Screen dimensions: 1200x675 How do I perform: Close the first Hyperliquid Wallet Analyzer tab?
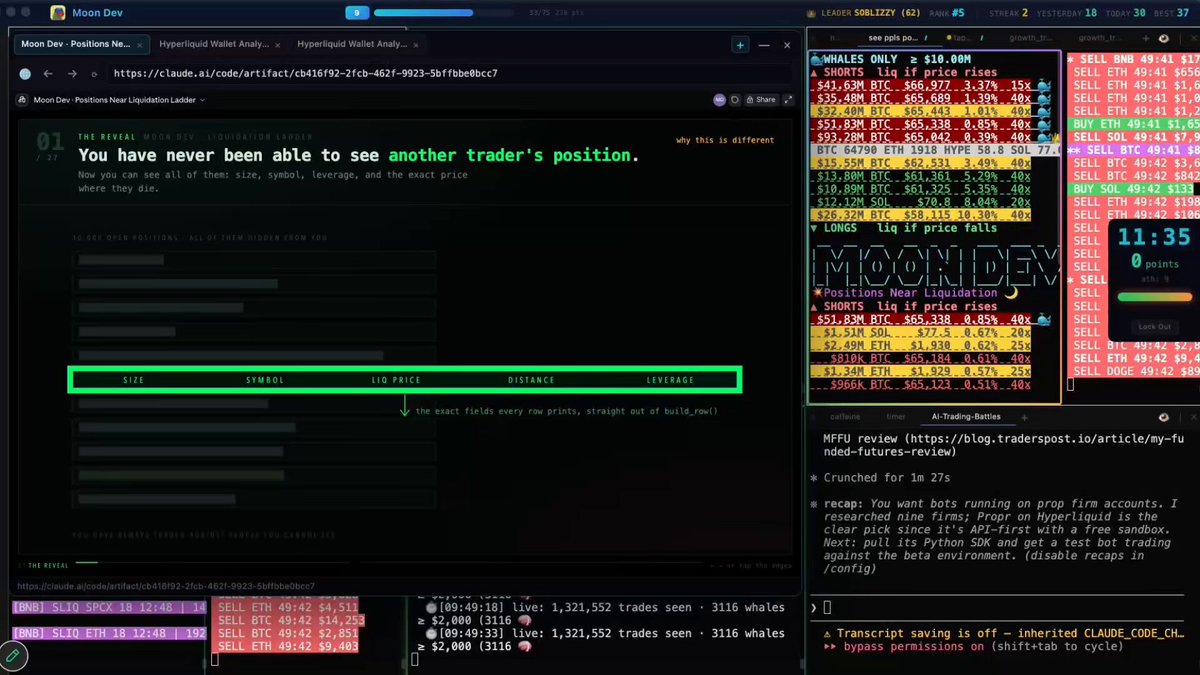[279, 45]
